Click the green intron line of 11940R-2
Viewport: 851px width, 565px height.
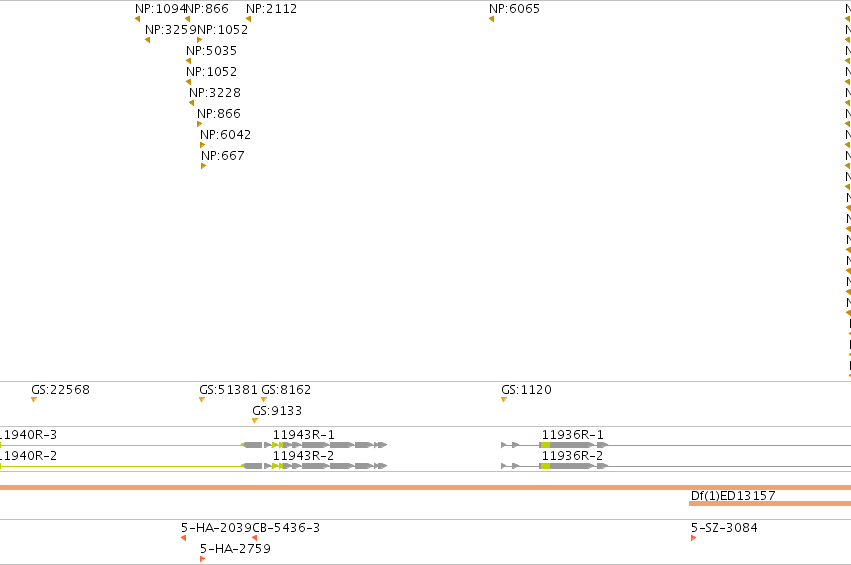[x=121, y=466]
